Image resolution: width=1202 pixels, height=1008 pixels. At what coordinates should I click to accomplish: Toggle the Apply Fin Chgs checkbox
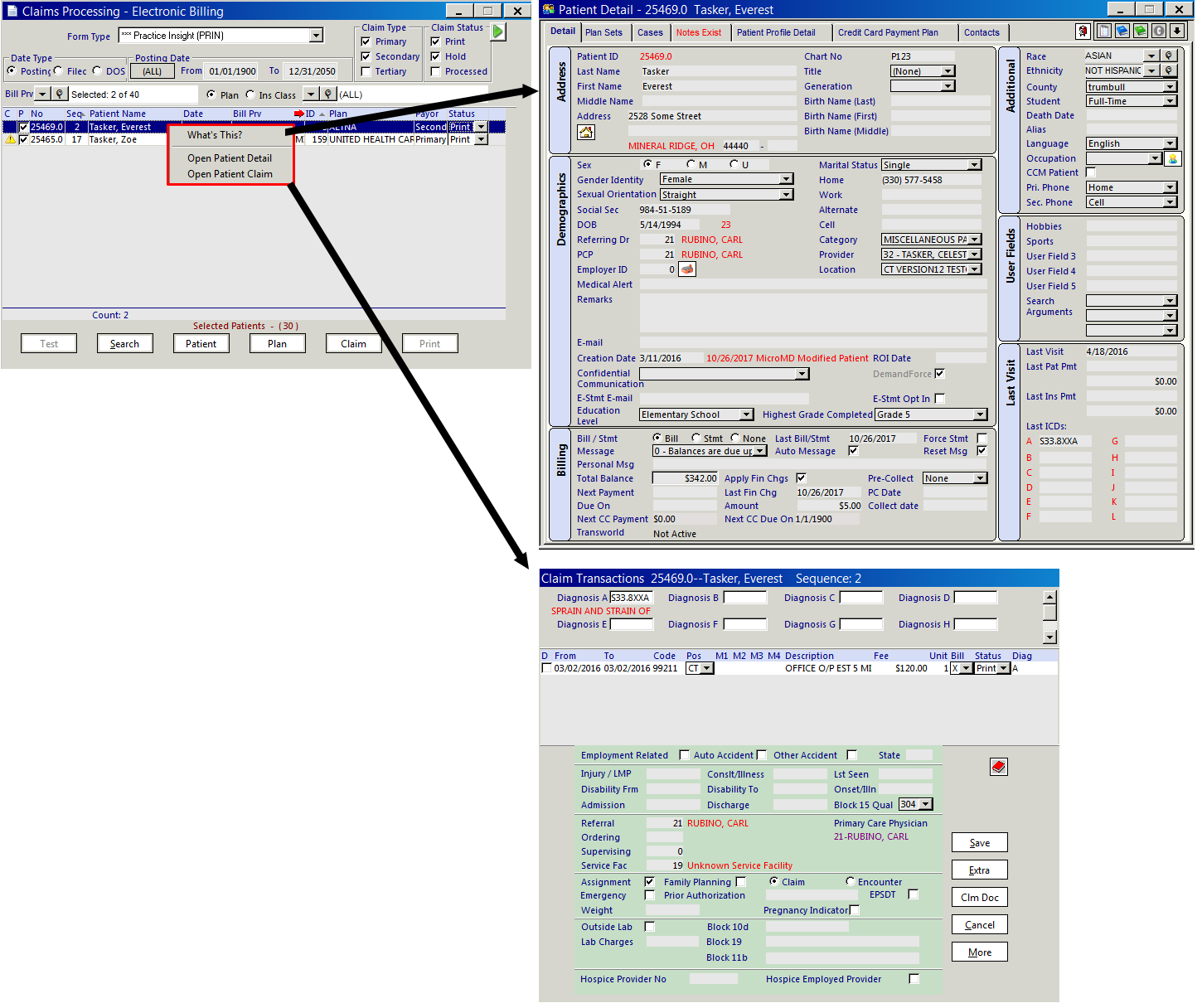coord(801,477)
